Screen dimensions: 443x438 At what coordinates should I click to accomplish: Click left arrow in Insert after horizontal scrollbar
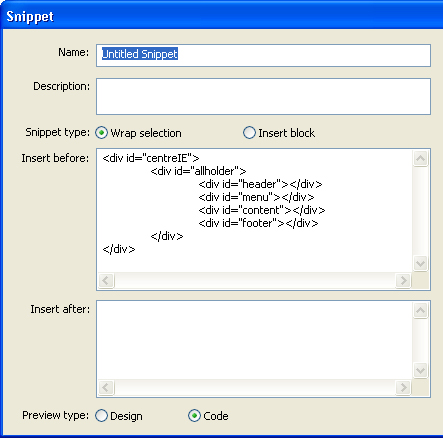coord(106,387)
